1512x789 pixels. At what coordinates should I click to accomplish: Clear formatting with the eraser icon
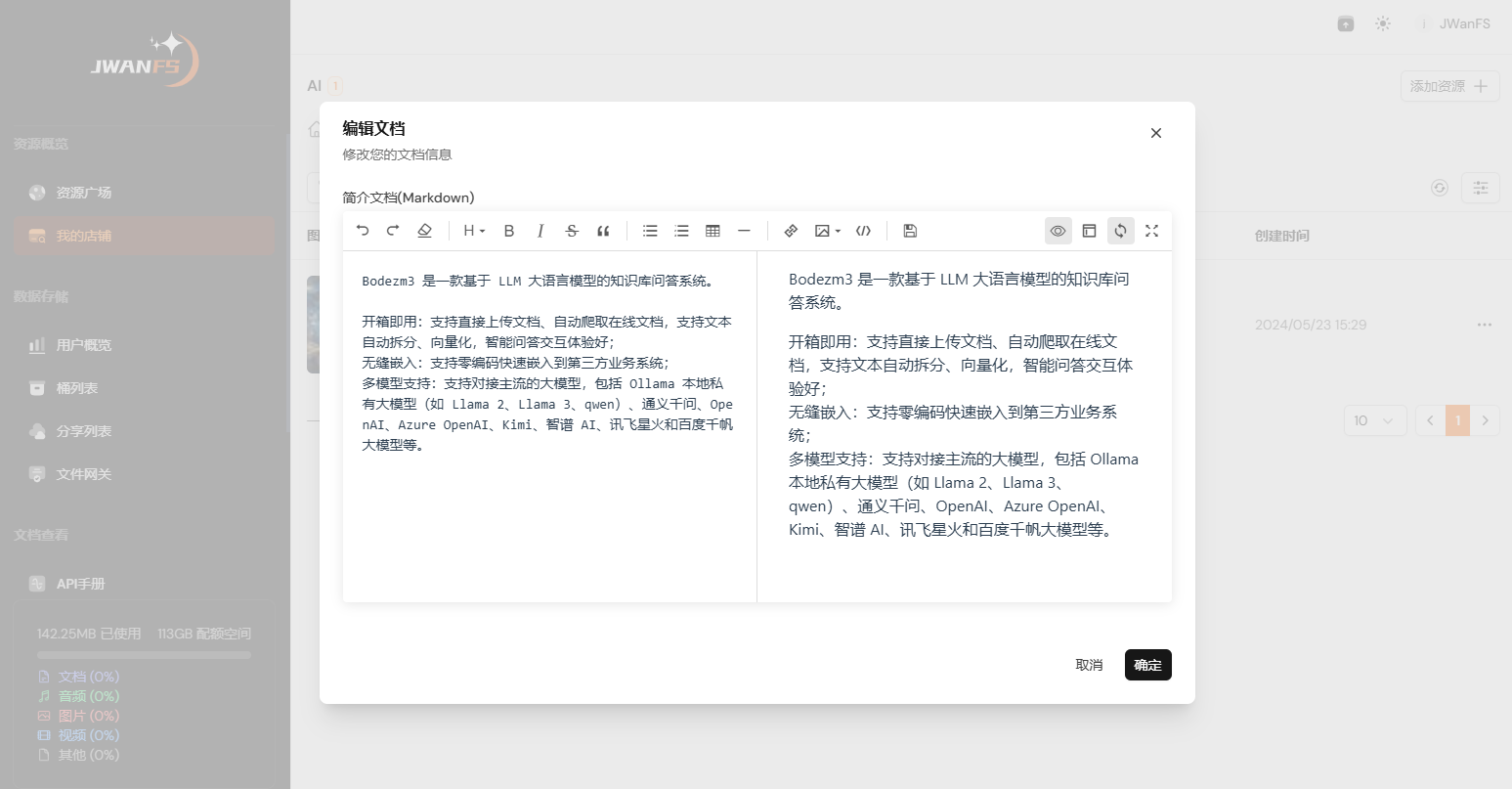(x=424, y=231)
